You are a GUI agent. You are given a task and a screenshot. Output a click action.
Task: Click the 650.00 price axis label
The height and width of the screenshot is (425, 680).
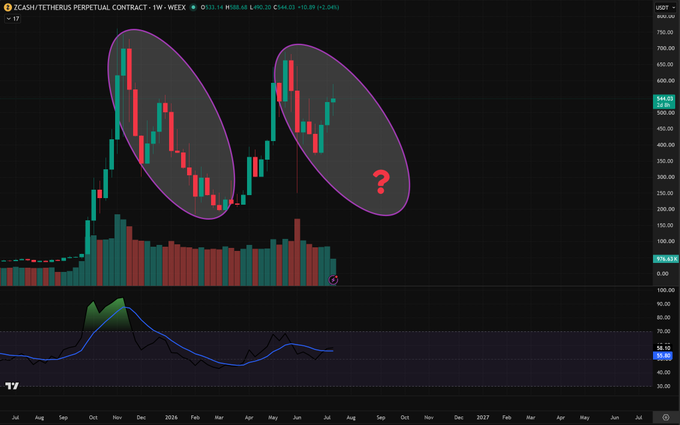pos(665,64)
